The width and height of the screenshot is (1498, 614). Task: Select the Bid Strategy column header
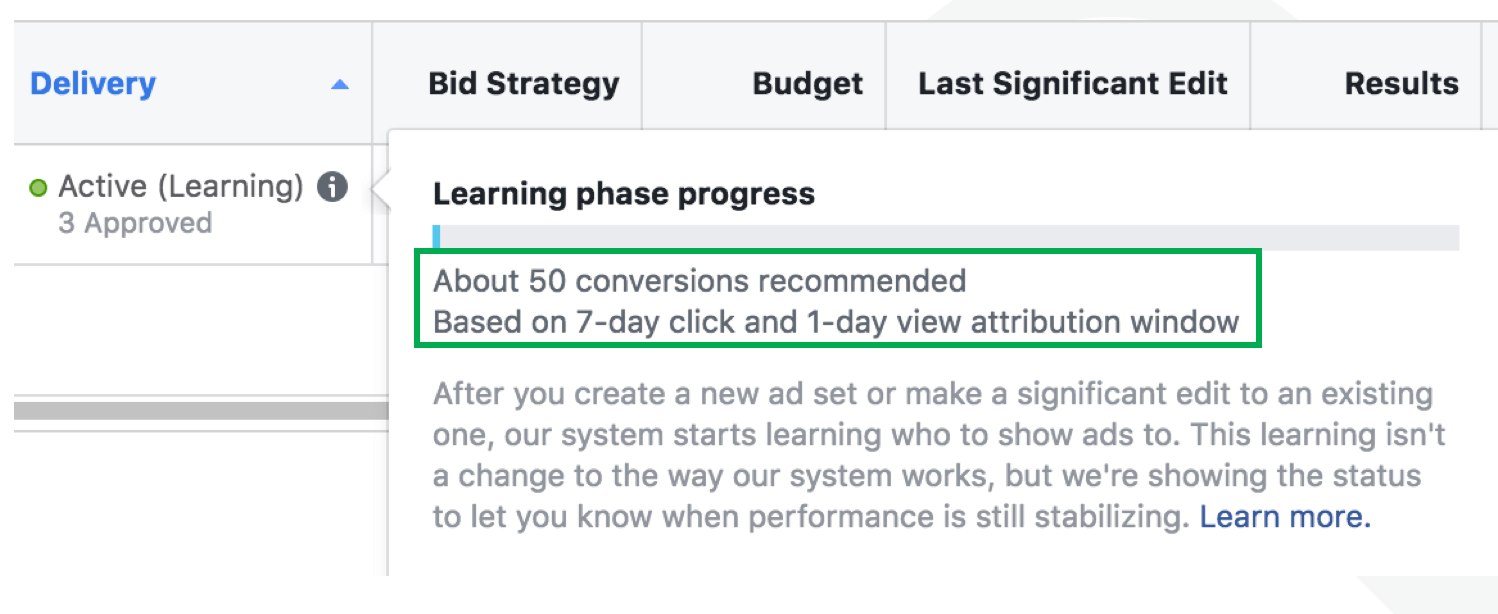point(523,84)
